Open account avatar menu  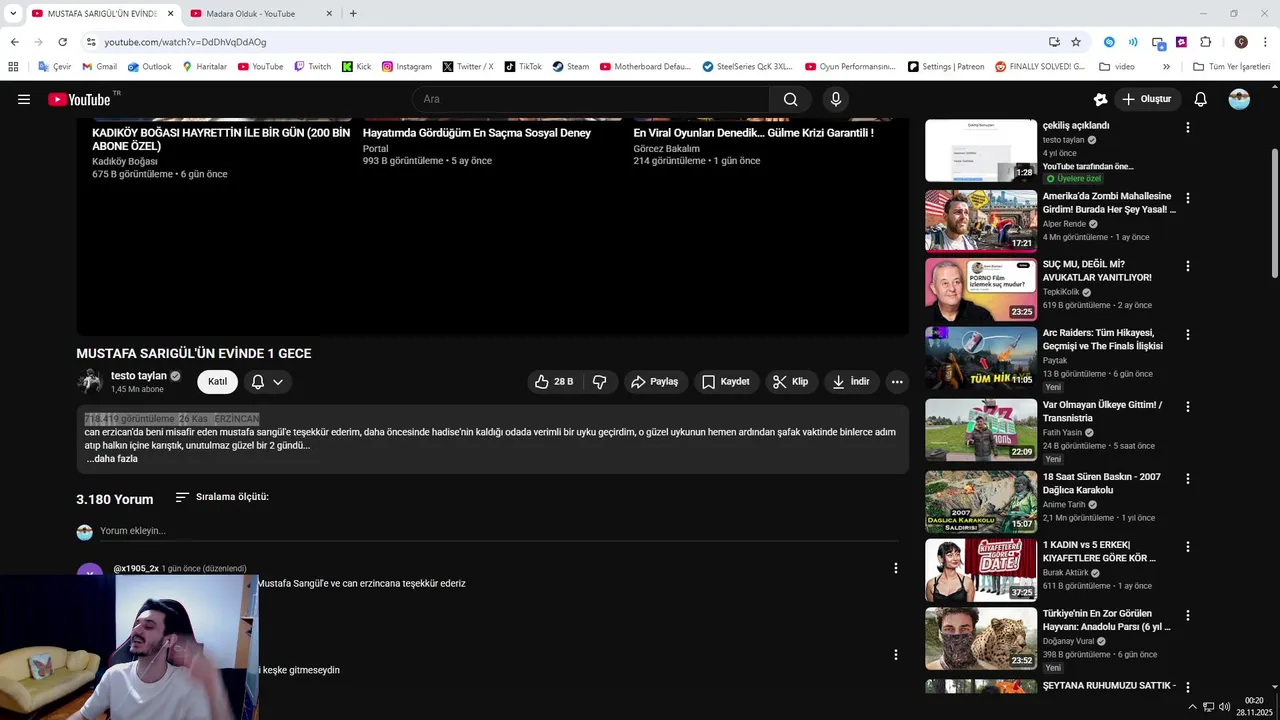click(1239, 99)
